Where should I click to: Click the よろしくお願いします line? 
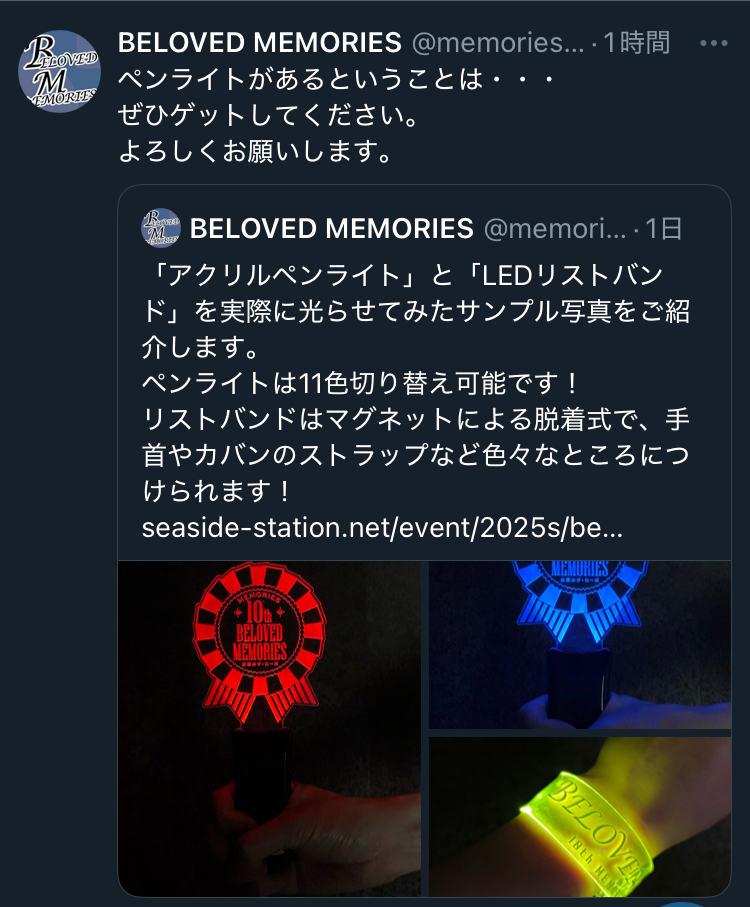tap(255, 151)
